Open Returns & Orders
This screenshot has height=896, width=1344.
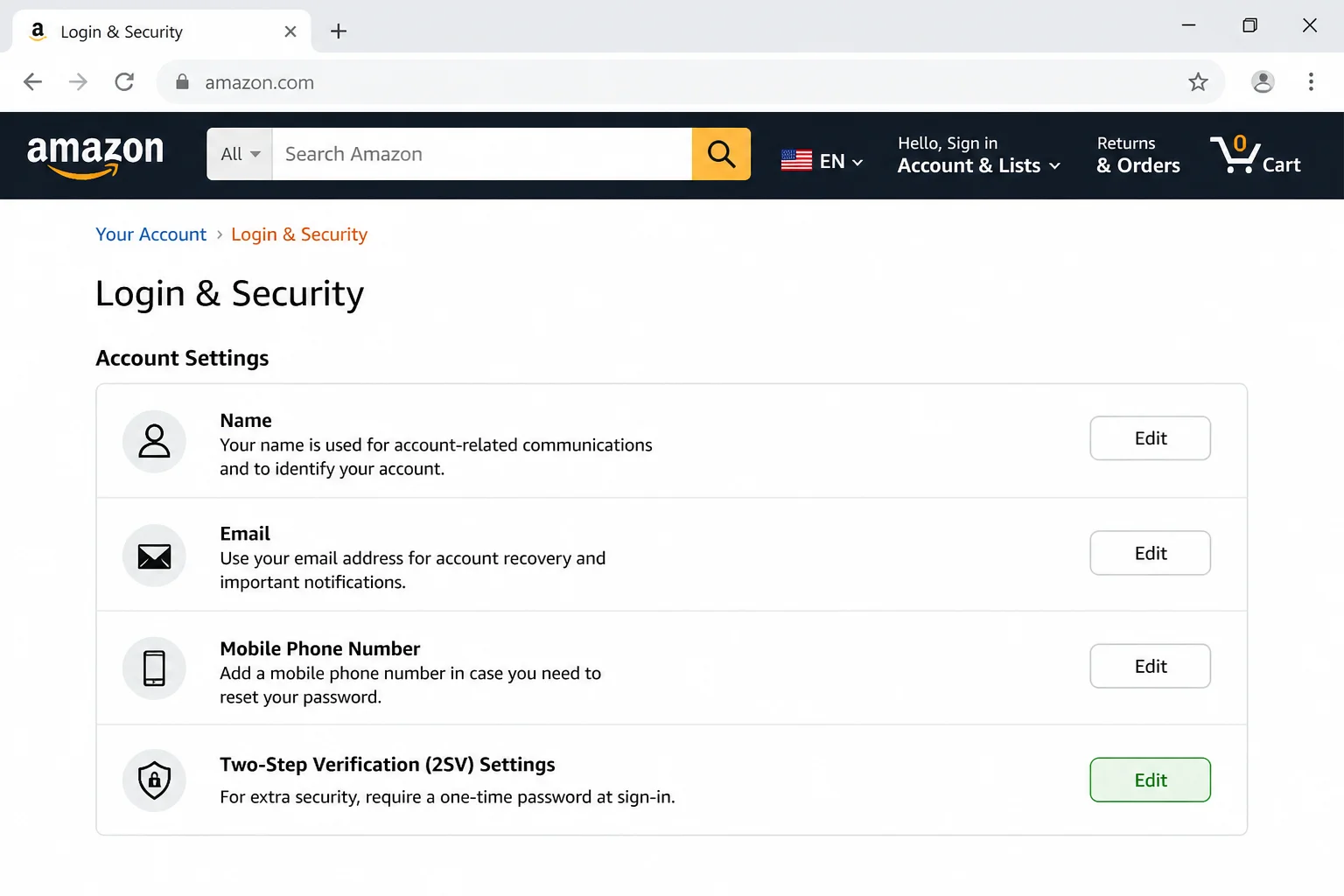point(1138,155)
